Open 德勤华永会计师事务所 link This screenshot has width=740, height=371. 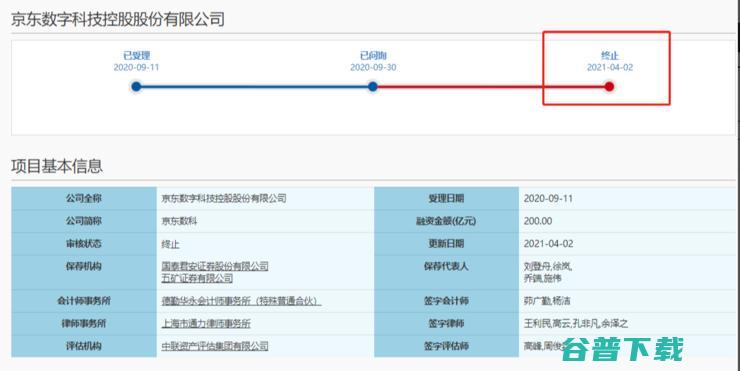coord(241,301)
